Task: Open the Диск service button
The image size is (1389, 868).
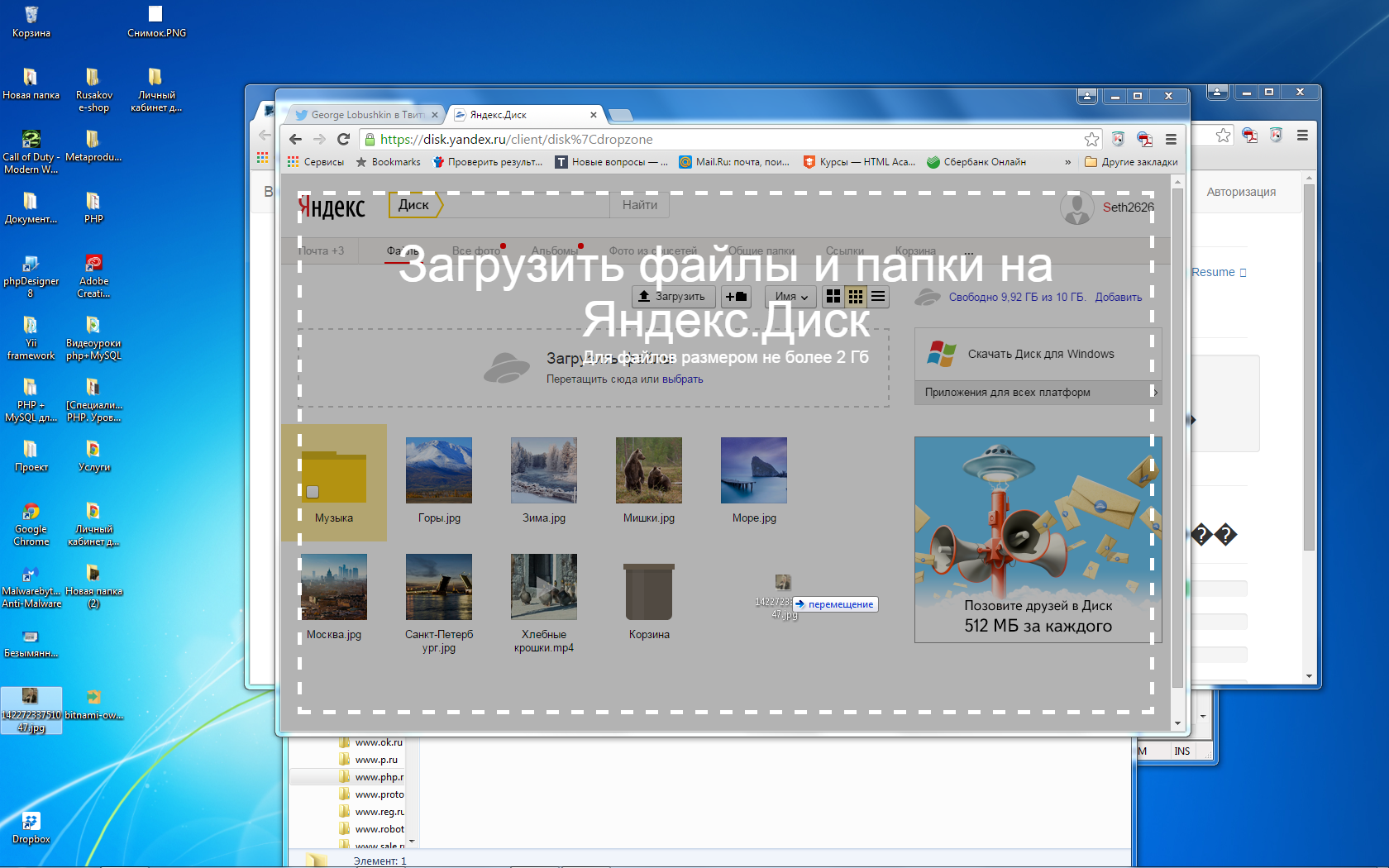Action: pyautogui.click(x=415, y=205)
